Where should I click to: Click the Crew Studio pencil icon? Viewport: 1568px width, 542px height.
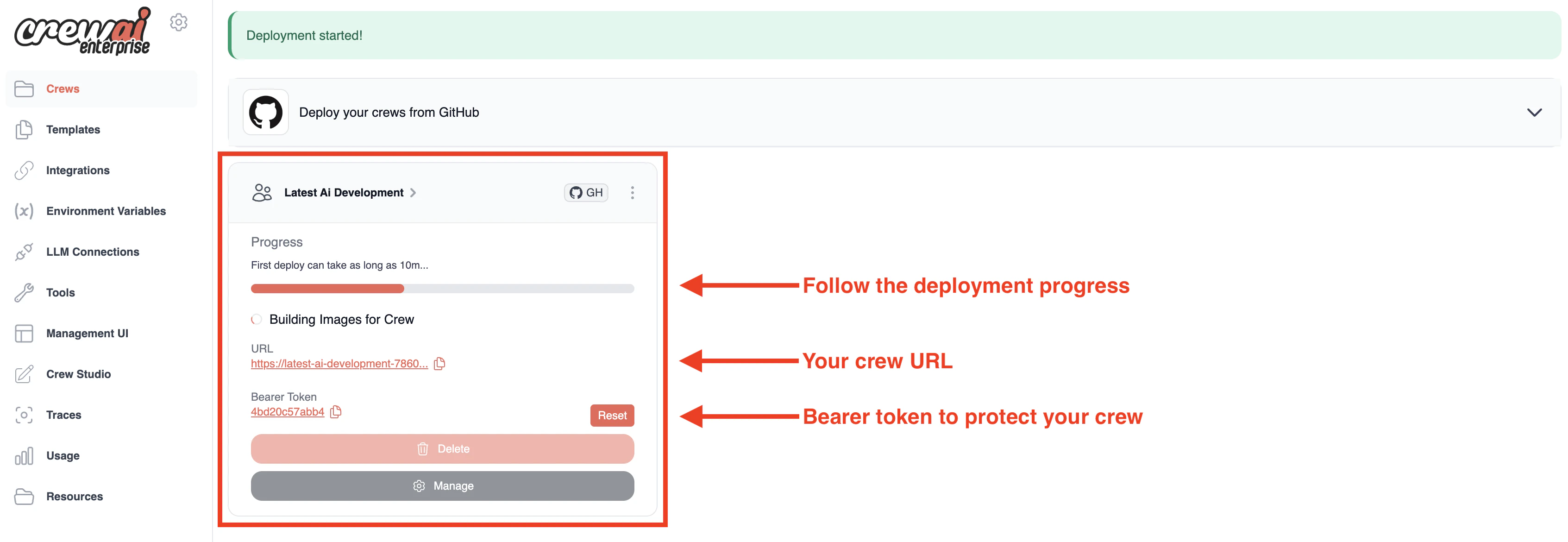click(x=24, y=374)
